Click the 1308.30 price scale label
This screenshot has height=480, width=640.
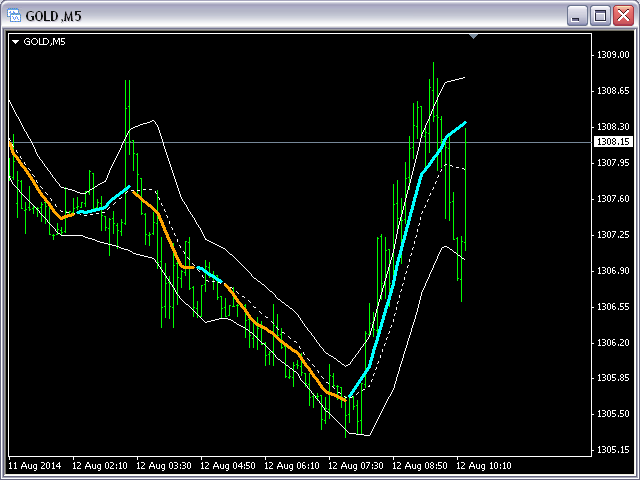coord(613,127)
